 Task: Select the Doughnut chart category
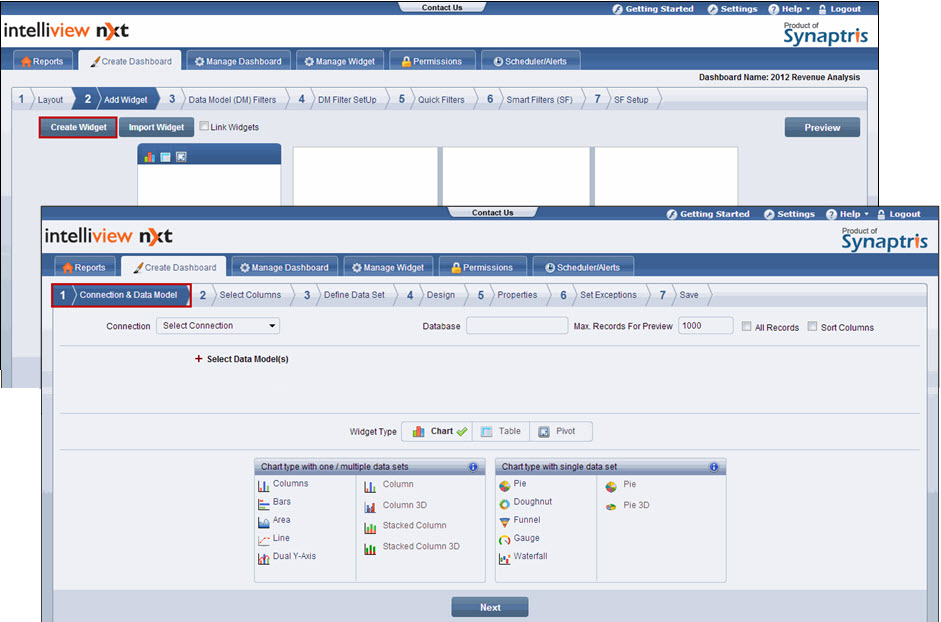click(525, 502)
